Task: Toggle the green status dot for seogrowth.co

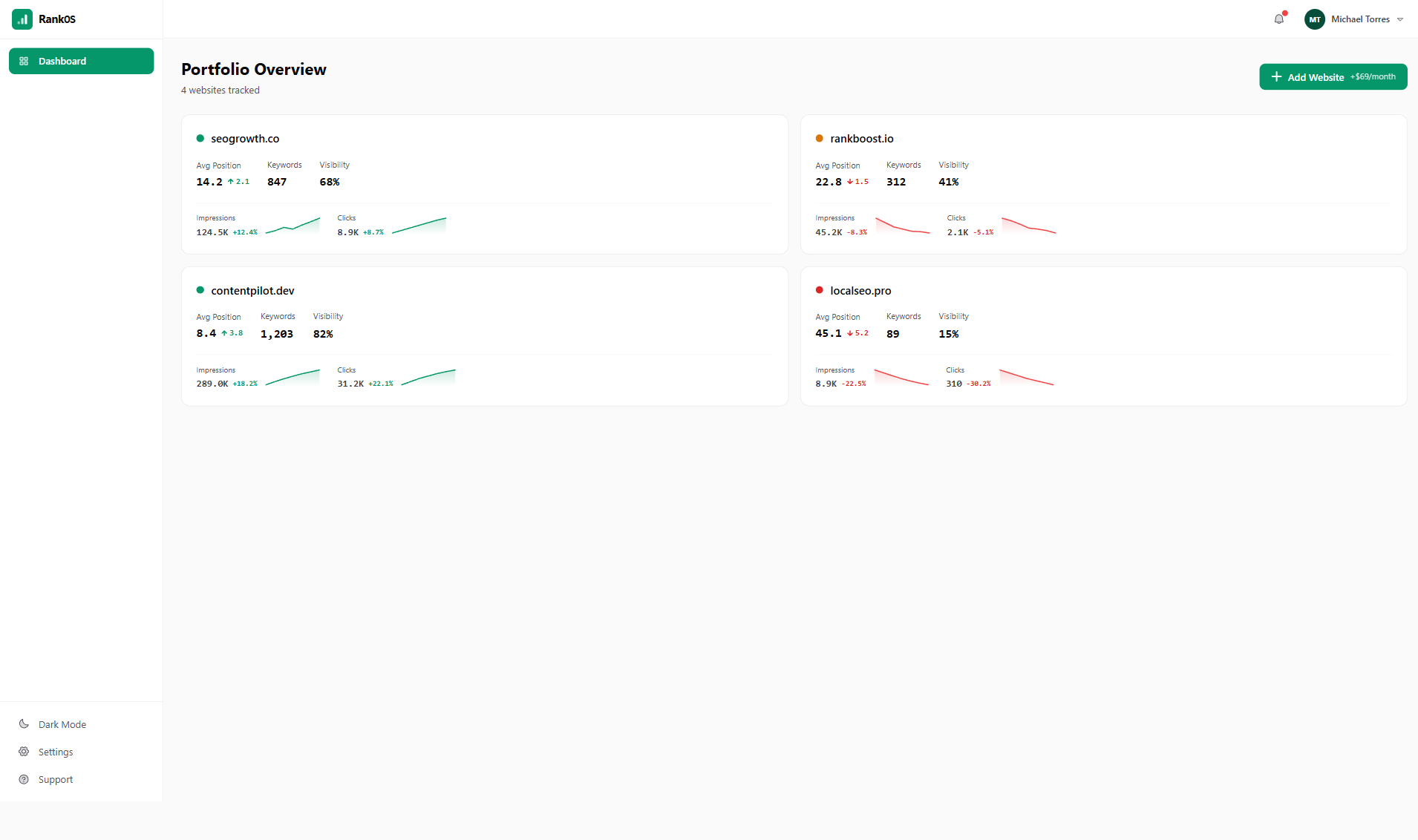Action: point(200,138)
